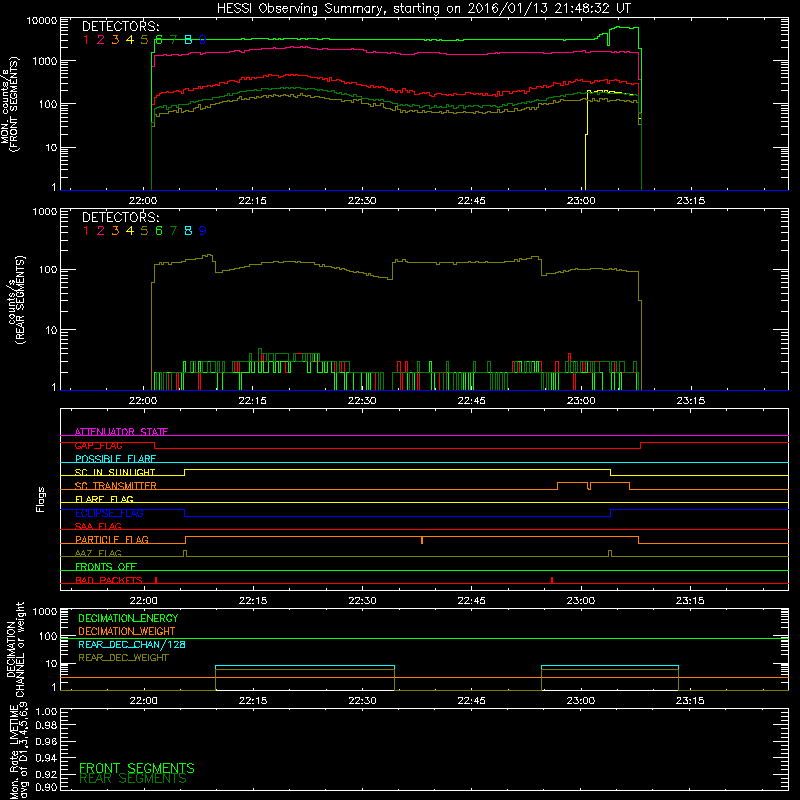Select detector 7 in rear segments legend
800x800 pixels.
point(173,231)
